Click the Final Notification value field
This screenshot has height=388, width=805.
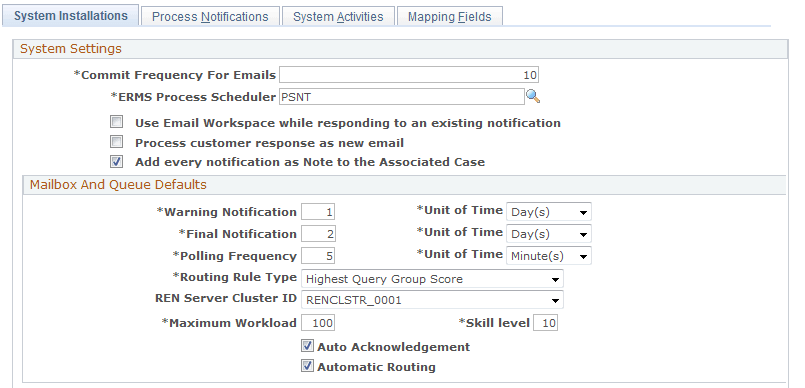318,234
